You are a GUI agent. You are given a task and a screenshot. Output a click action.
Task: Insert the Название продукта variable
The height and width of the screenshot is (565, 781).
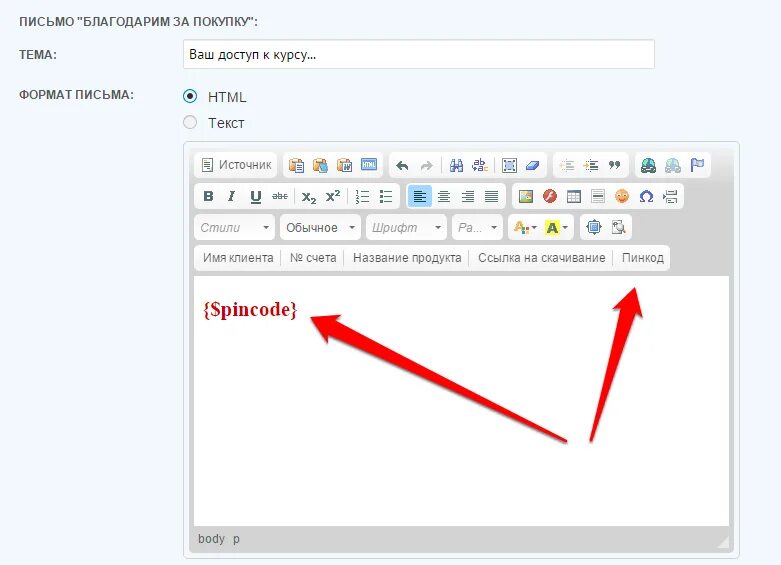tap(407, 258)
